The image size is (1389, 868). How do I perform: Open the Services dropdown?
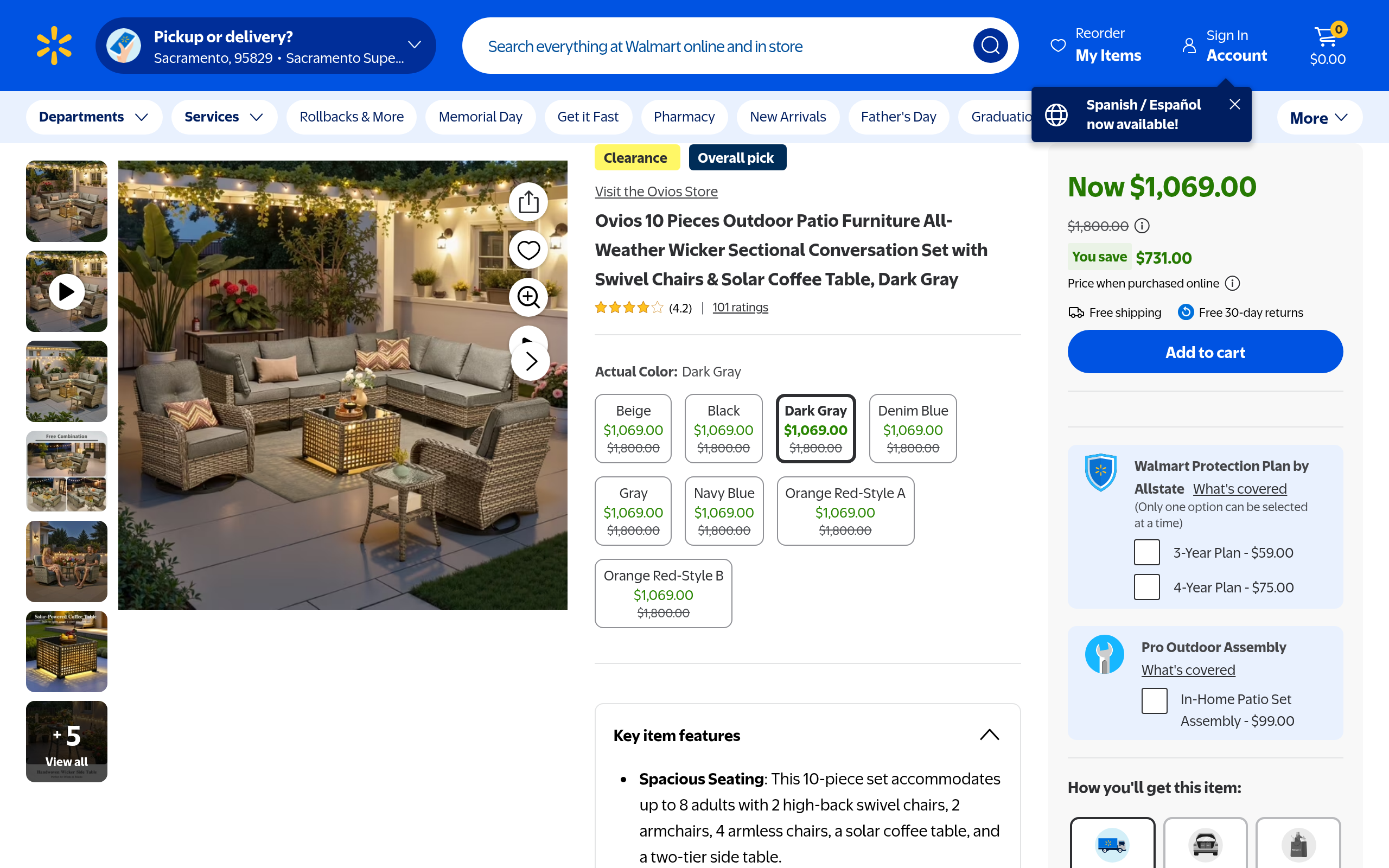(x=224, y=117)
